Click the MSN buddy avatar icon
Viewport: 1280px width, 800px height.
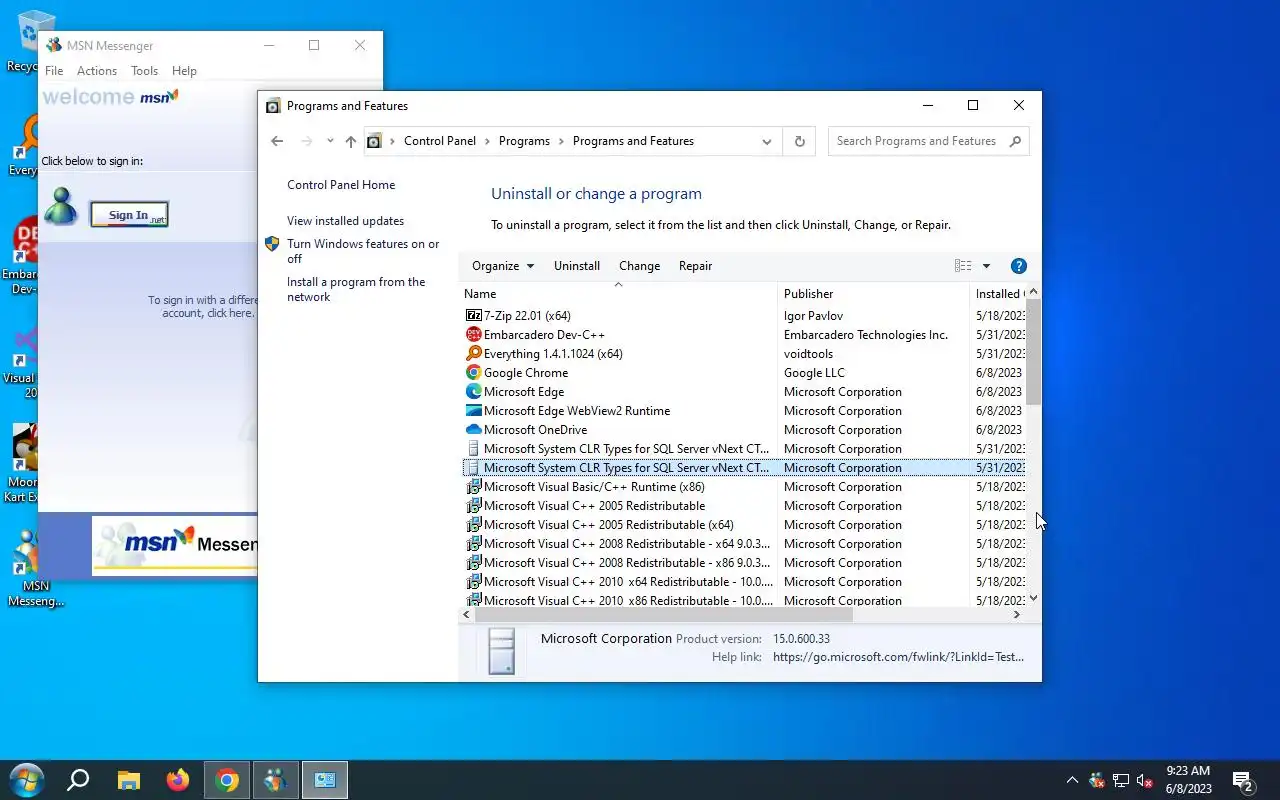pos(61,206)
